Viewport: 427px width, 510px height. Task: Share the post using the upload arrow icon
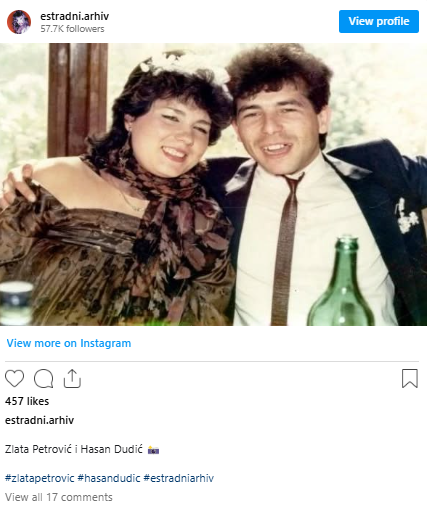tap(72, 378)
